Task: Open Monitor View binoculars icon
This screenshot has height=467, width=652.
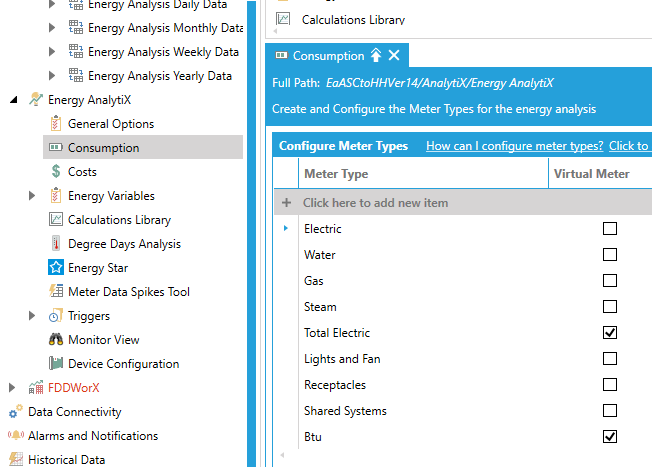Action: 56,340
